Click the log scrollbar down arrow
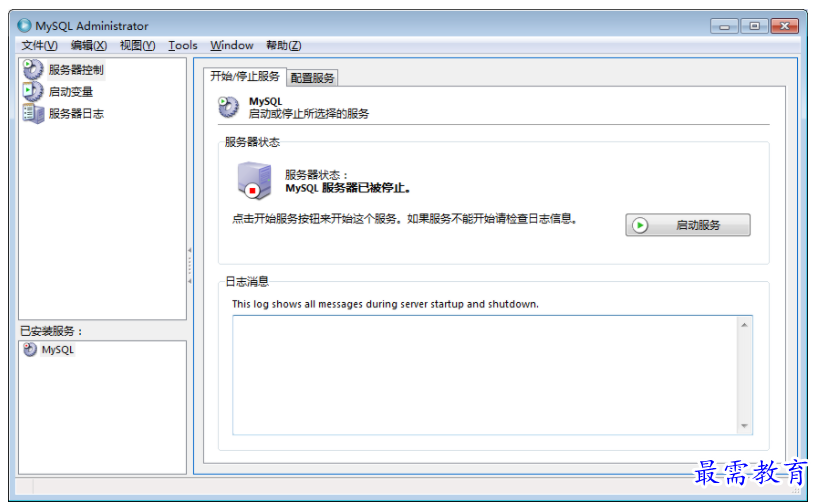The height and width of the screenshot is (504, 816). pyautogui.click(x=744, y=426)
